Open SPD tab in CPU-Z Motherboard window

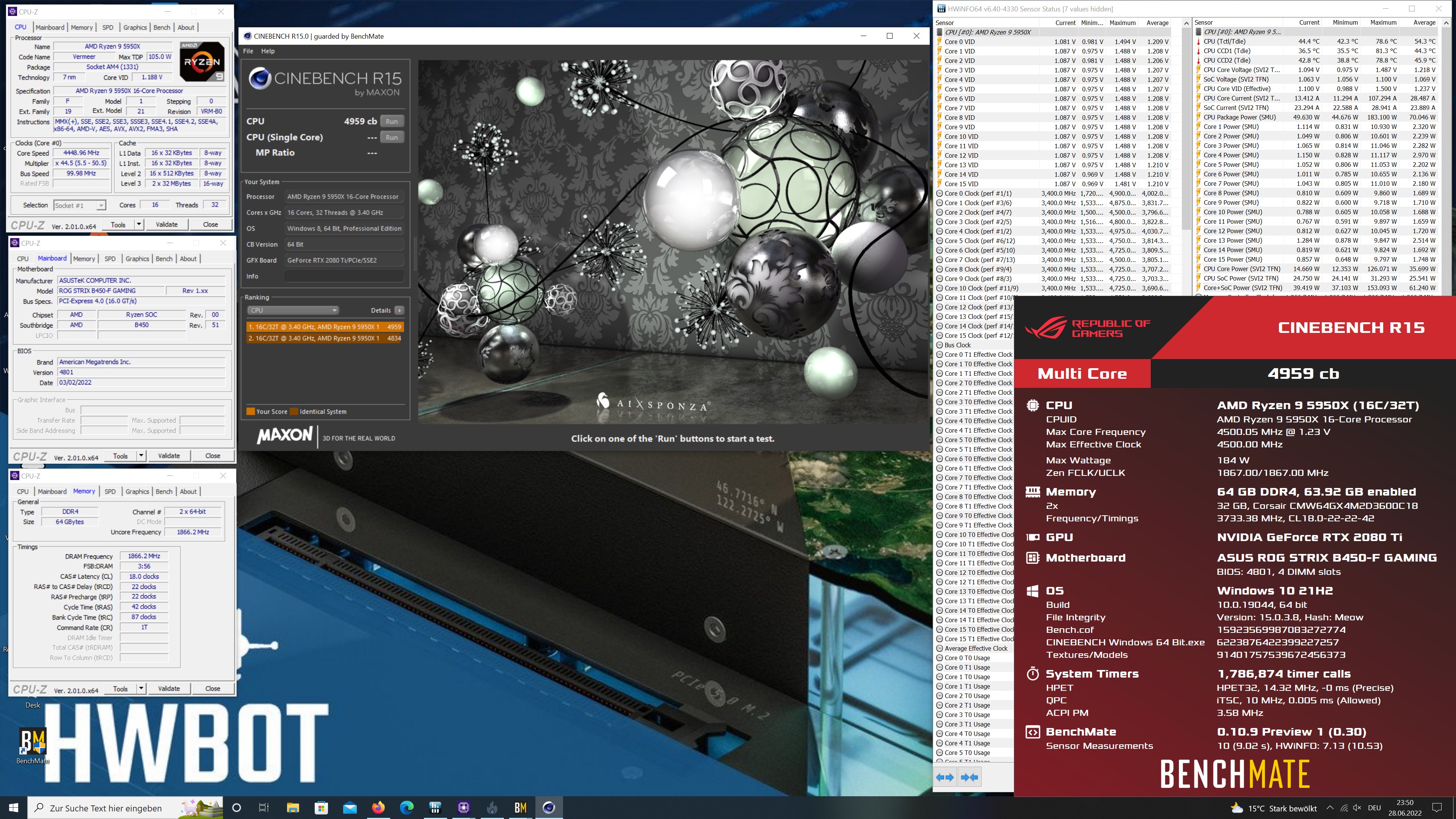pyautogui.click(x=110, y=259)
